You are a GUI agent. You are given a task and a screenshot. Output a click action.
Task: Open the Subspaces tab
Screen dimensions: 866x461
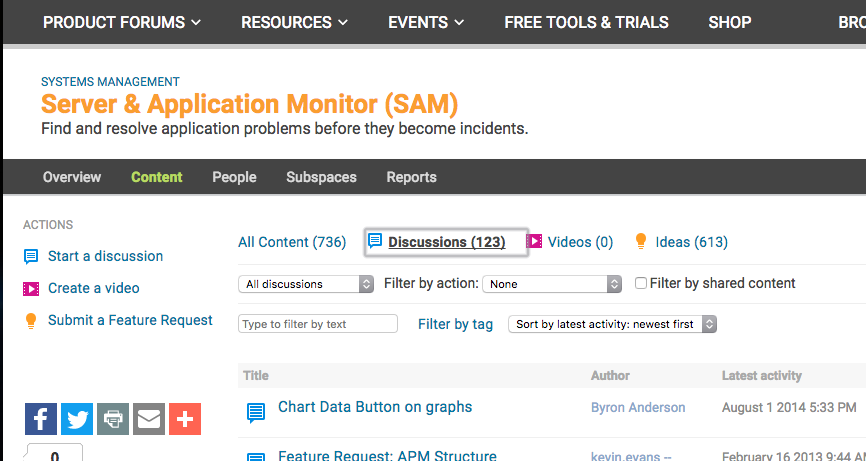click(321, 177)
